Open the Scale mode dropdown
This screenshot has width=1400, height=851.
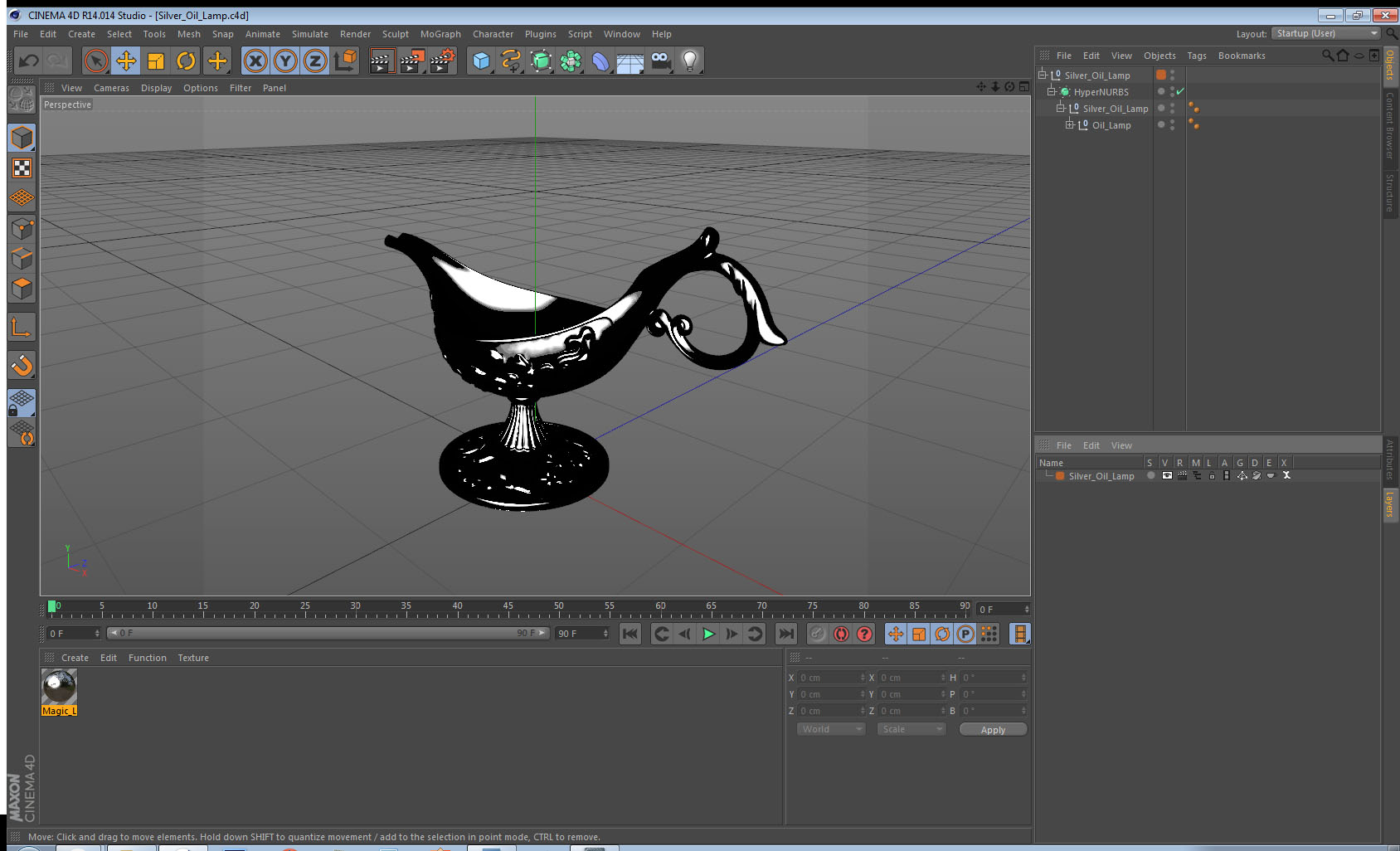point(911,729)
